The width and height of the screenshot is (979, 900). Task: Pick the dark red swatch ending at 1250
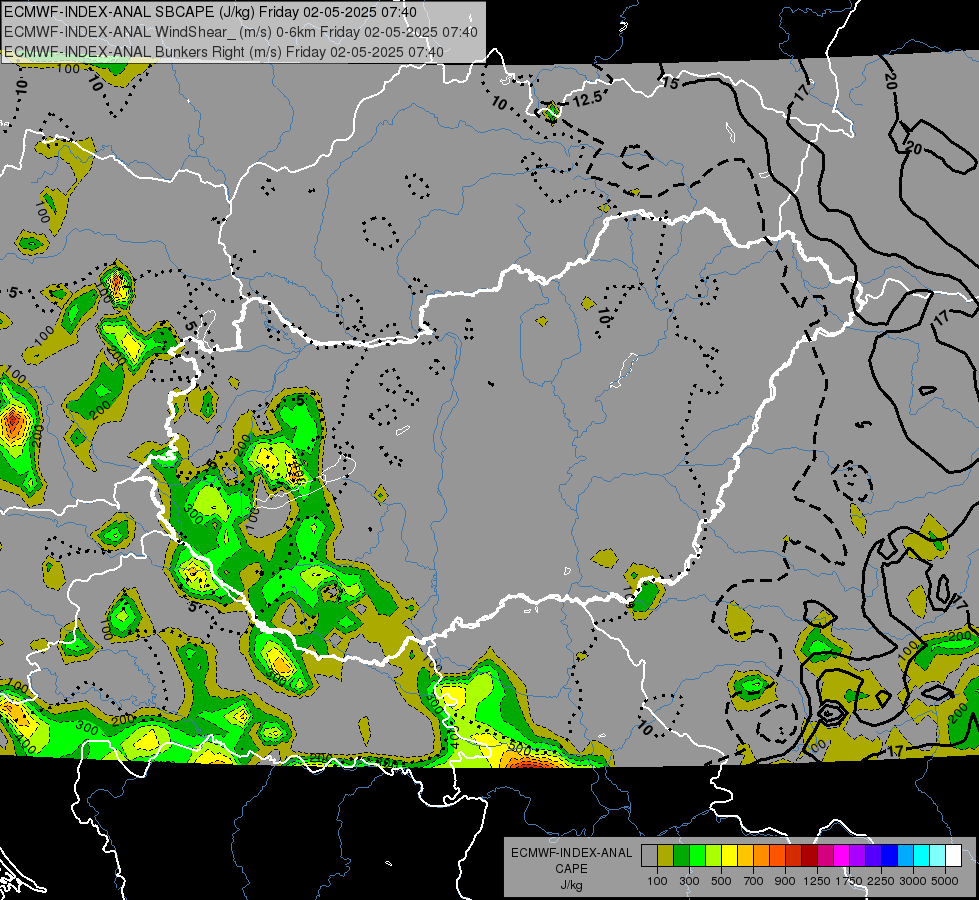click(809, 855)
